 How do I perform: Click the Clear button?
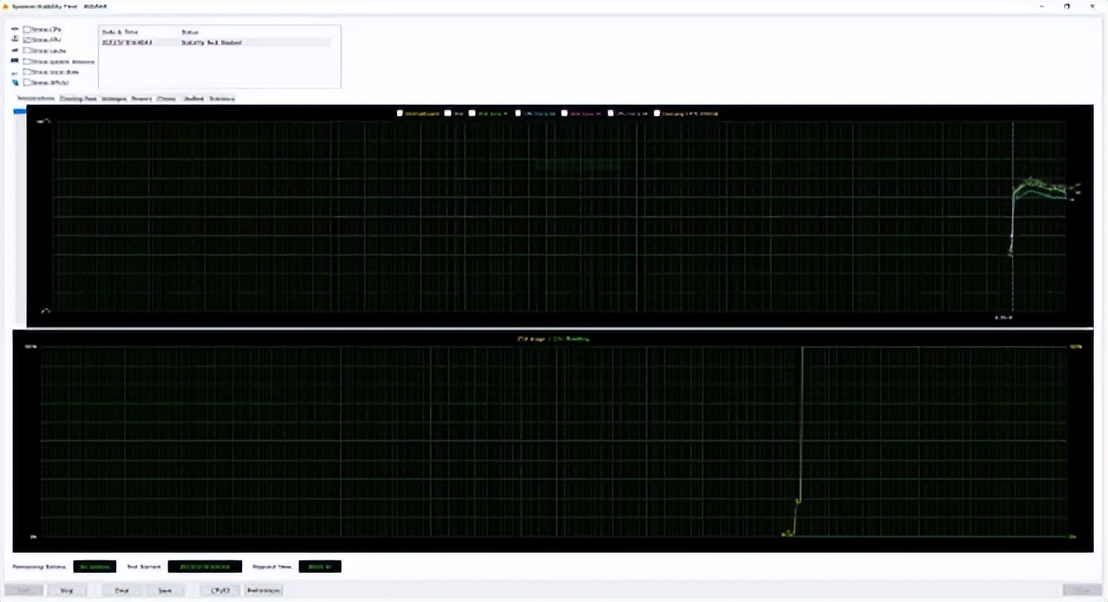point(122,590)
